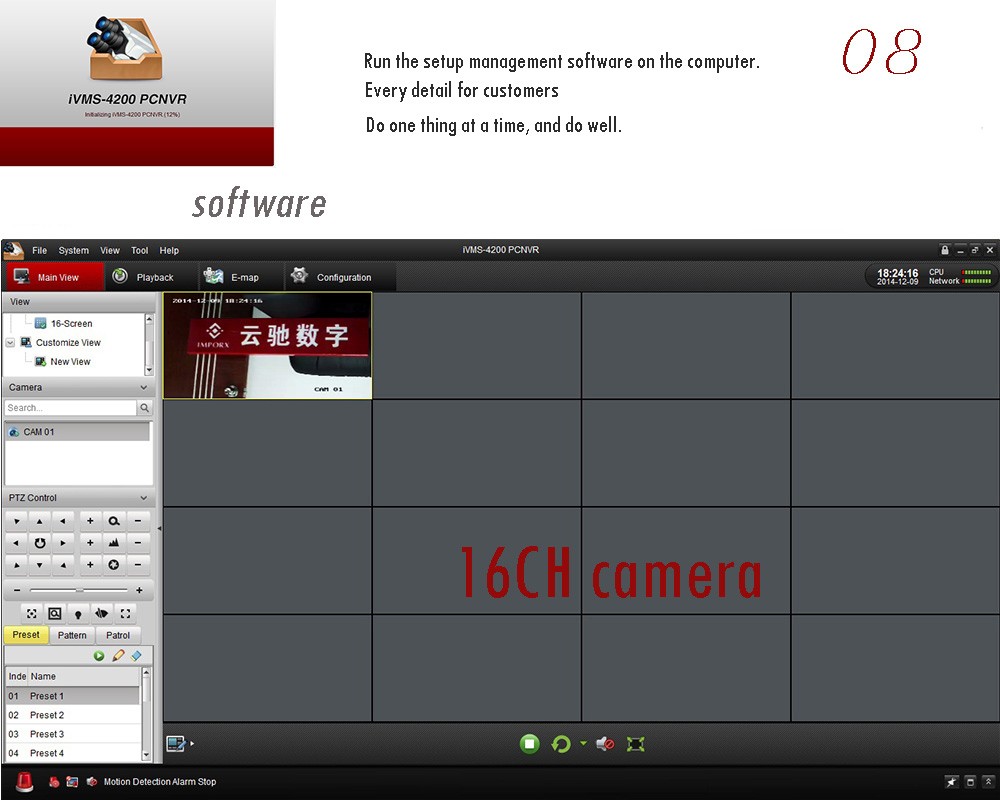1000x800 pixels.
Task: Click the eraser delete preset icon
Action: 136,656
